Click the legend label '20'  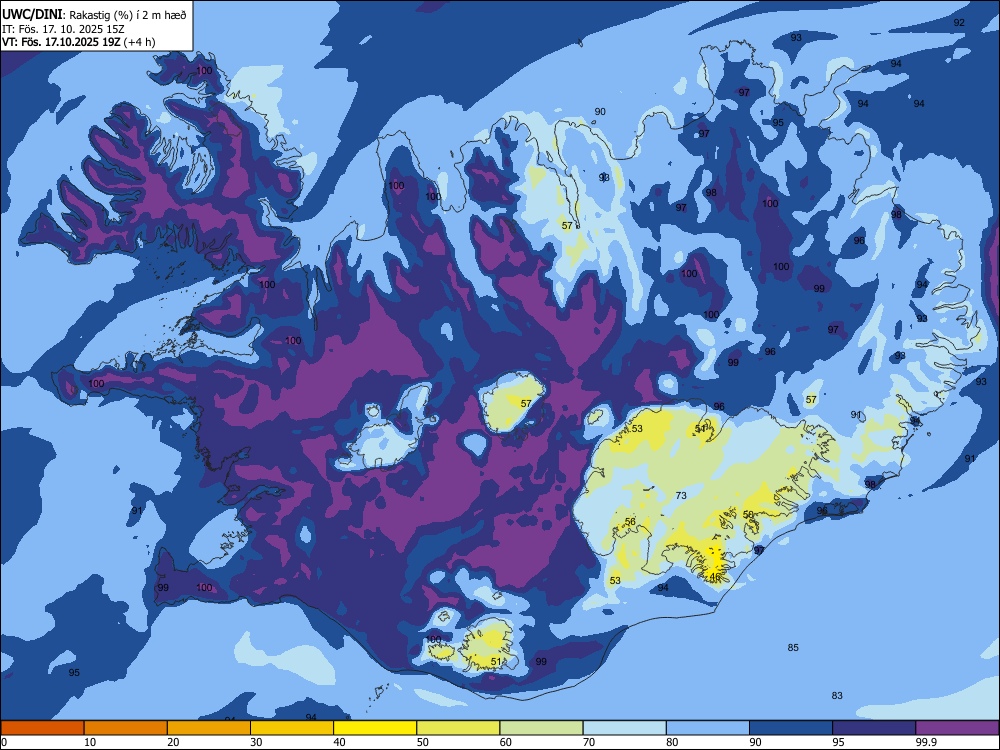click(x=173, y=742)
